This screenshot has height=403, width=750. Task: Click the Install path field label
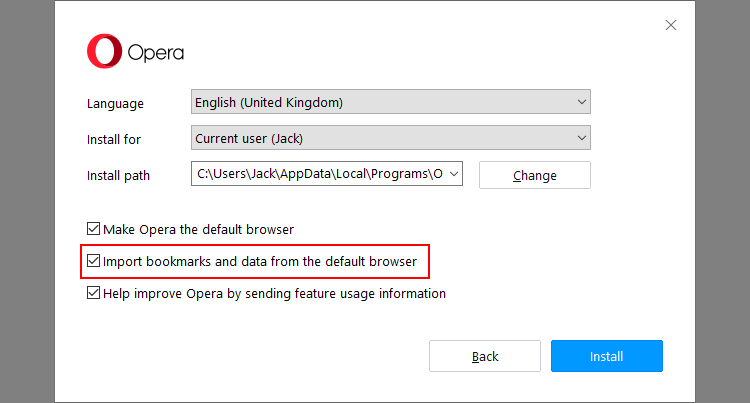118,175
